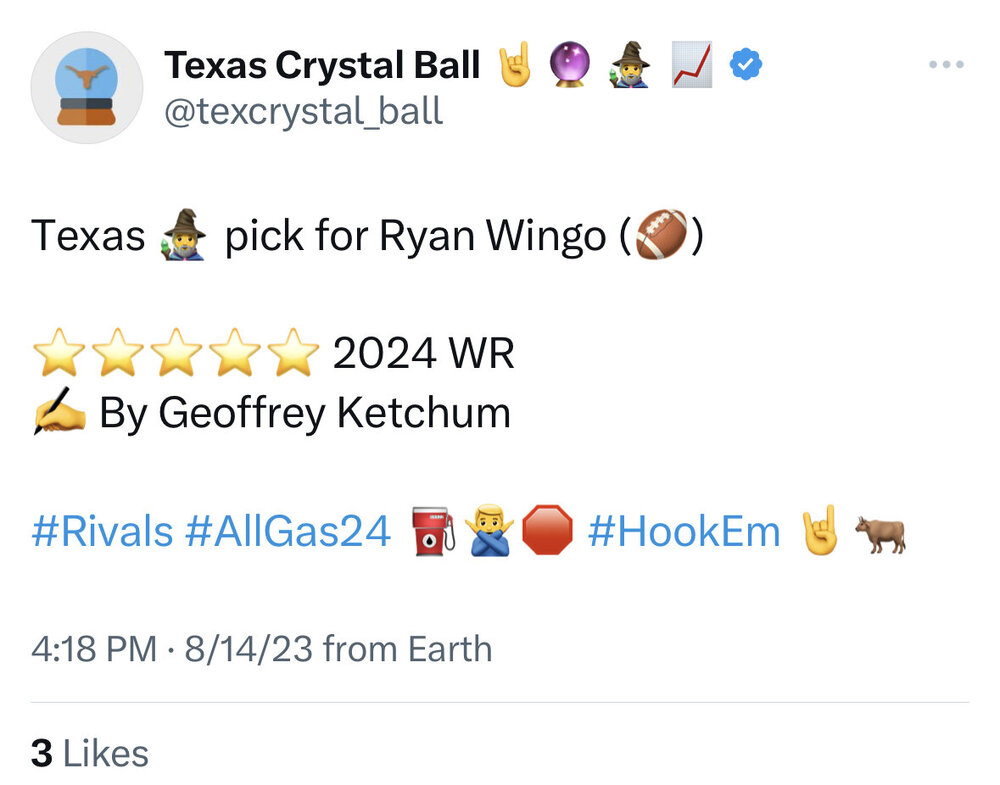Open the three-dot more options menu
The image size is (1000, 785).
[x=945, y=66]
